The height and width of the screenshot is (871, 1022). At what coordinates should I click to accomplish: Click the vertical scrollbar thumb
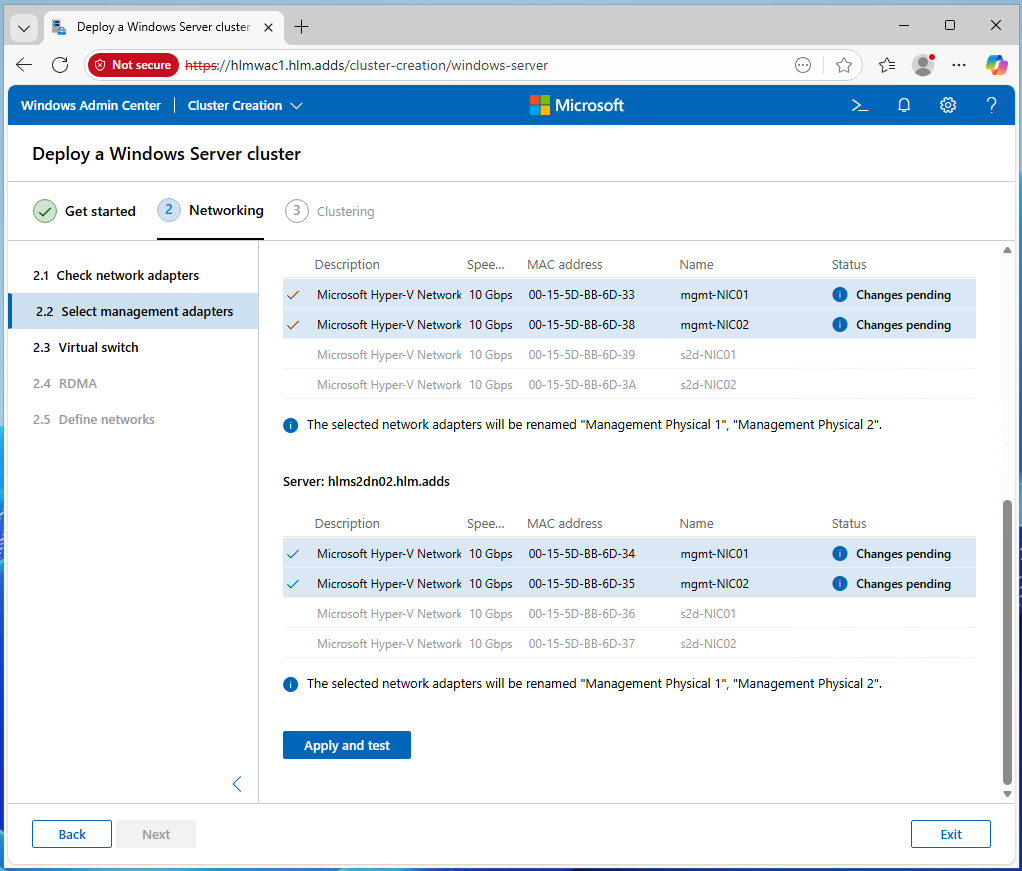click(1007, 640)
